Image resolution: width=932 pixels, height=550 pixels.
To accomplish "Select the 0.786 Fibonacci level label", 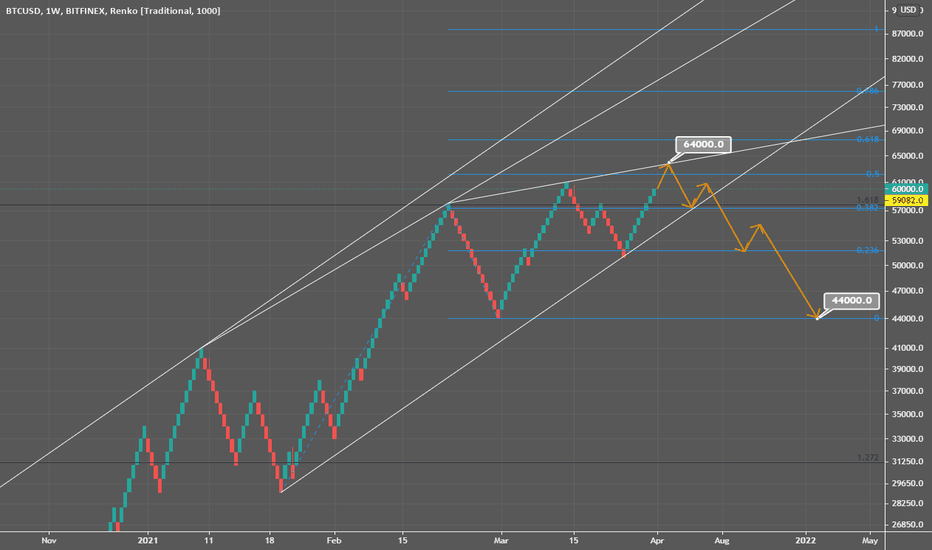I will (867, 91).
